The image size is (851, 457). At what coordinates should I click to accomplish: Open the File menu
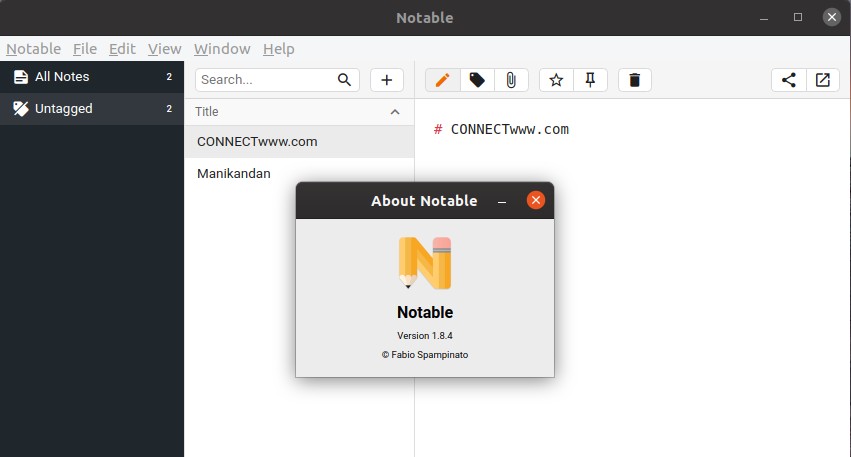coord(85,49)
